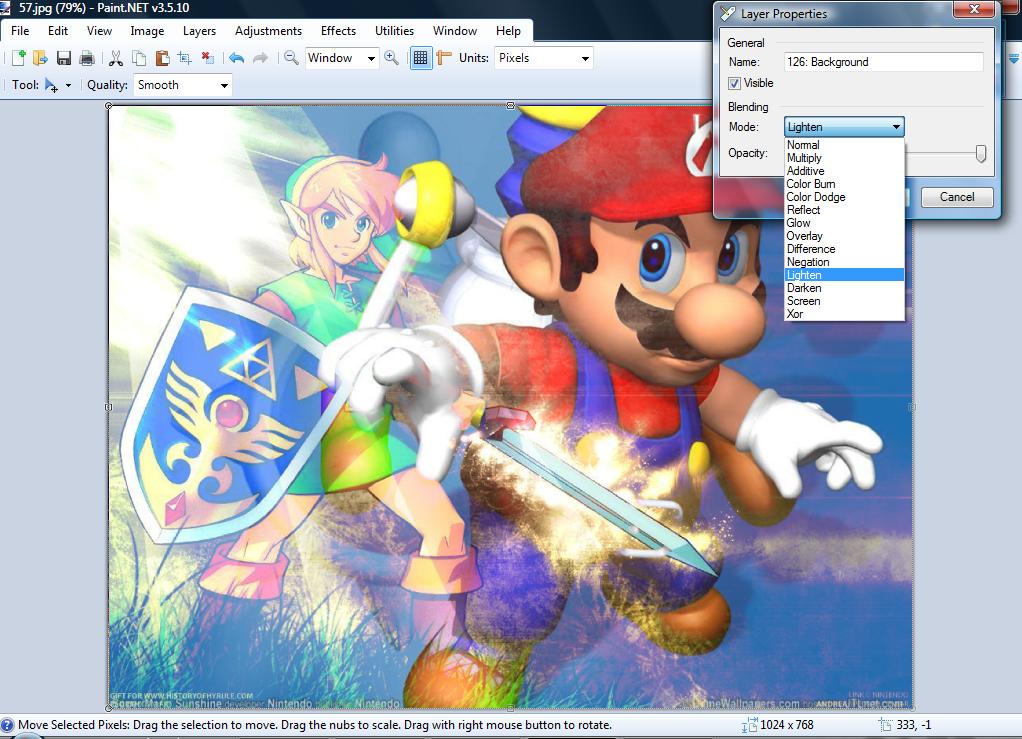This screenshot has height=739, width=1022.
Task: Save the image with the floppy icon
Action: click(x=63, y=58)
